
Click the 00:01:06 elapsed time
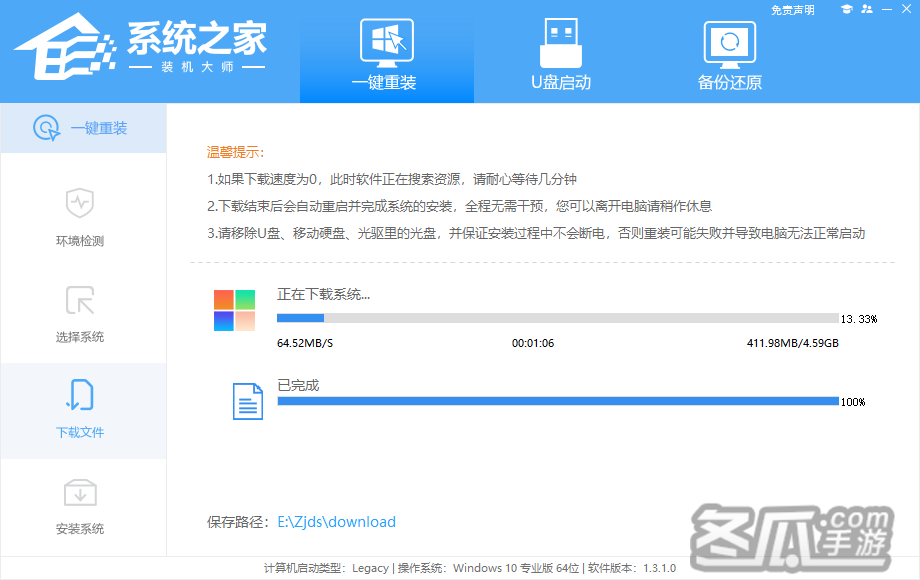[x=533, y=343]
